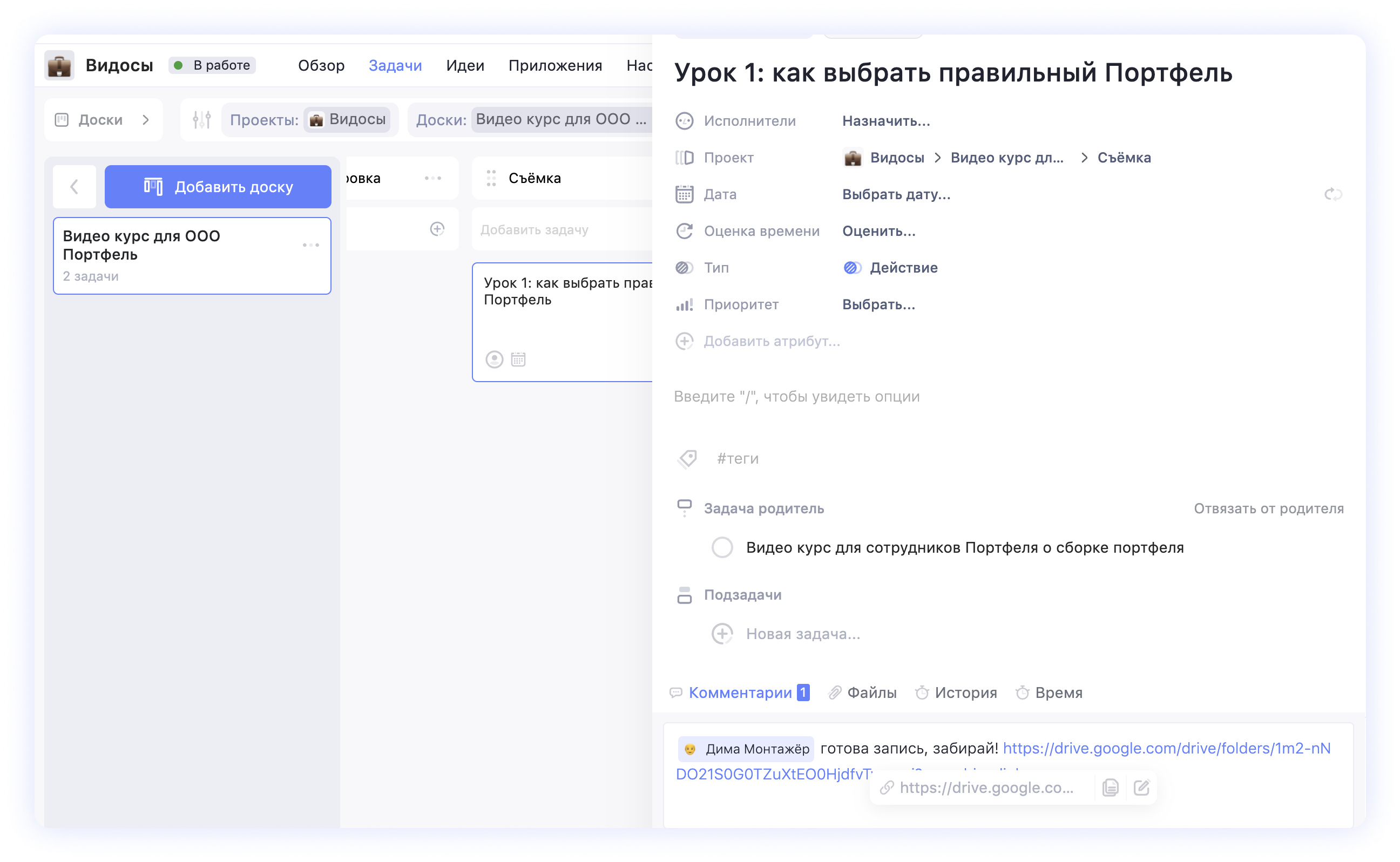Screen dimensions: 1400x862
Task: Open priority Выбрать... dropdown
Action: (878, 304)
